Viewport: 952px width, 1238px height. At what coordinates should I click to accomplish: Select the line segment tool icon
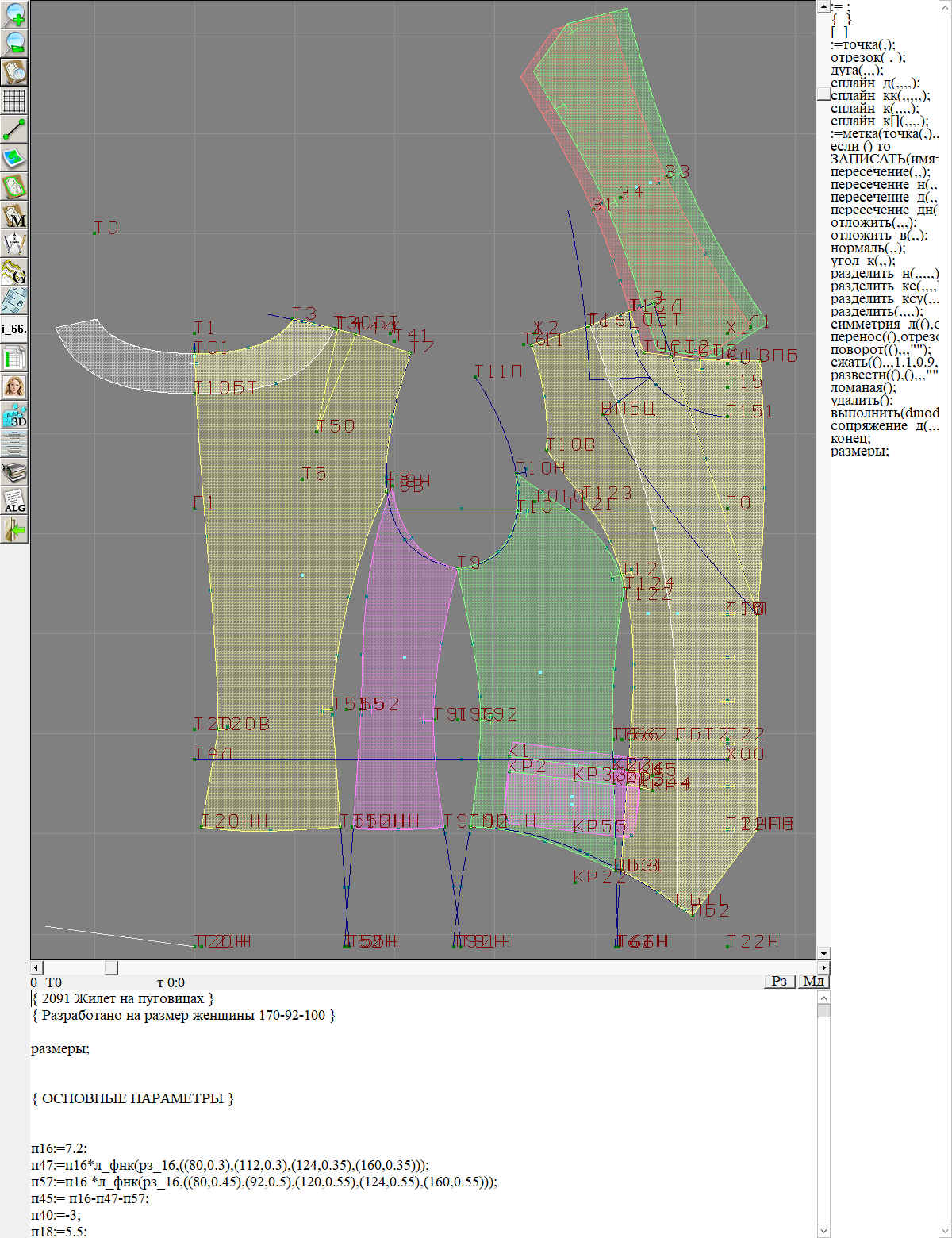[x=14, y=129]
